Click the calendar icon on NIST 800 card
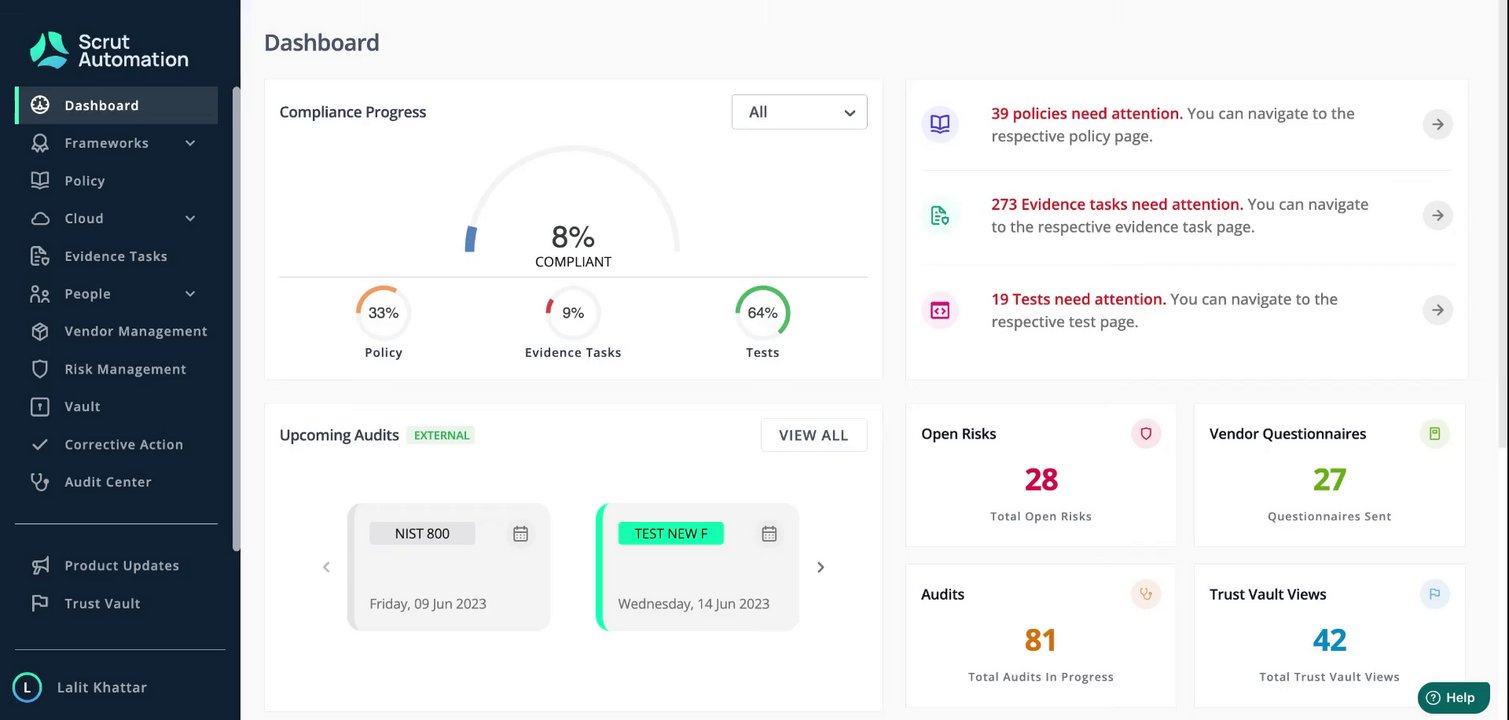1509x720 pixels. 520,534
